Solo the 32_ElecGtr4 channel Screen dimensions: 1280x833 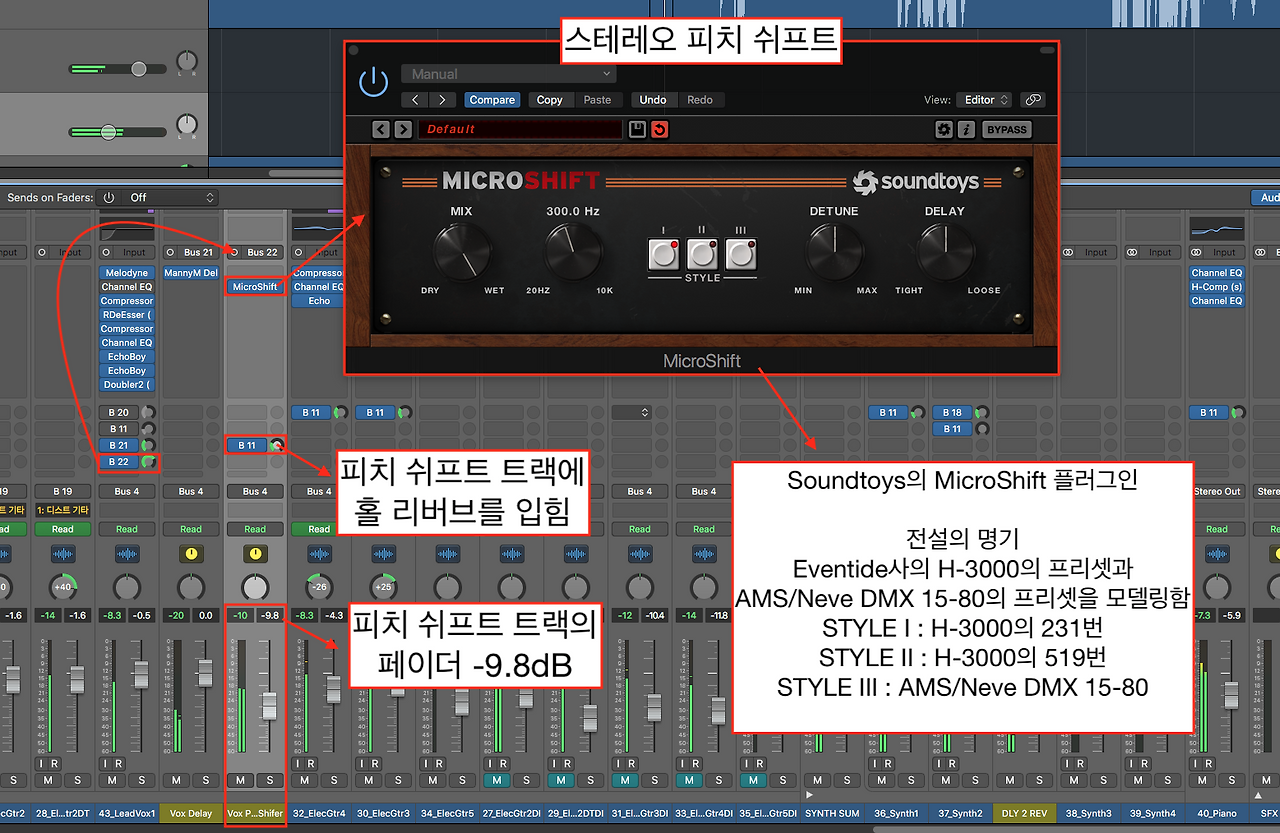[x=333, y=780]
